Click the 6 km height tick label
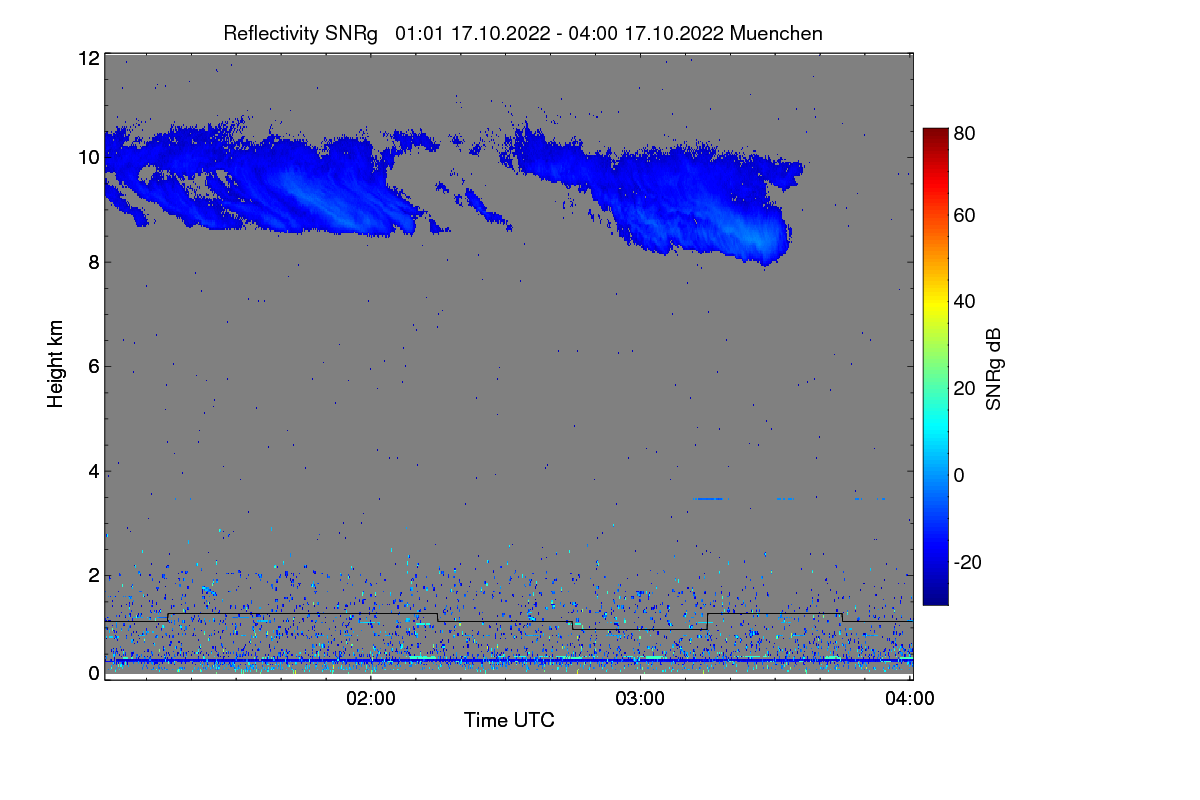1200x800 pixels. click(93, 366)
